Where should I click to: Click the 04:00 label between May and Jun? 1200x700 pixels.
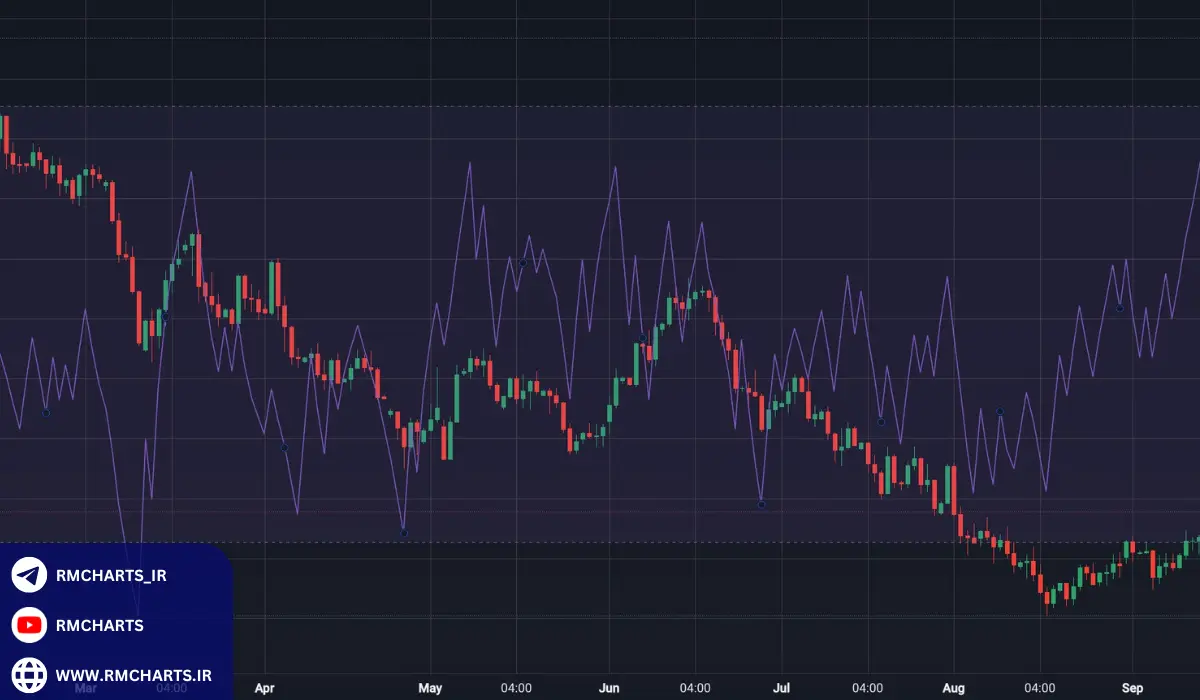pos(516,688)
